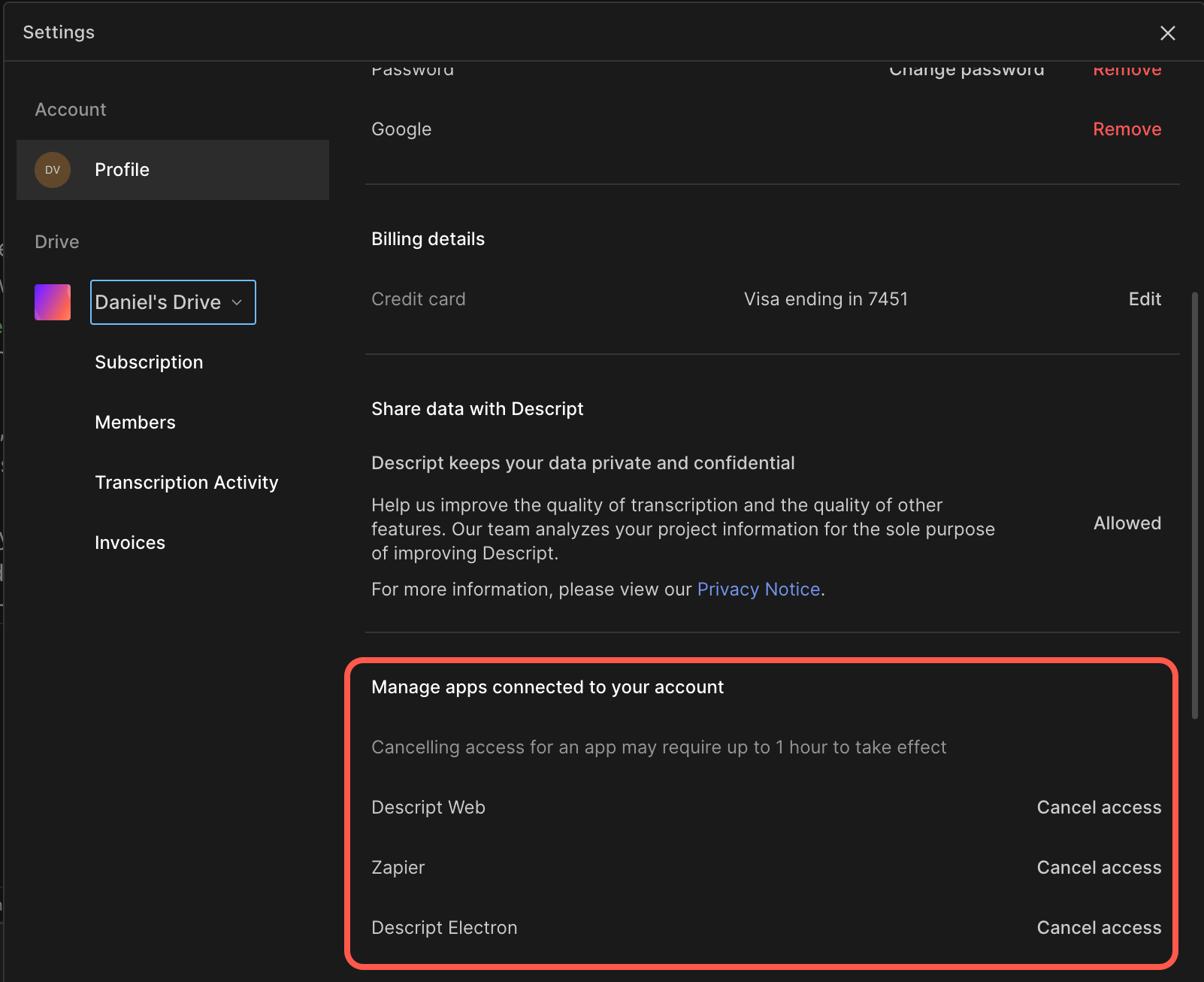Click the 'Drive' sidebar section header
Image resolution: width=1204 pixels, height=982 pixels.
57,242
